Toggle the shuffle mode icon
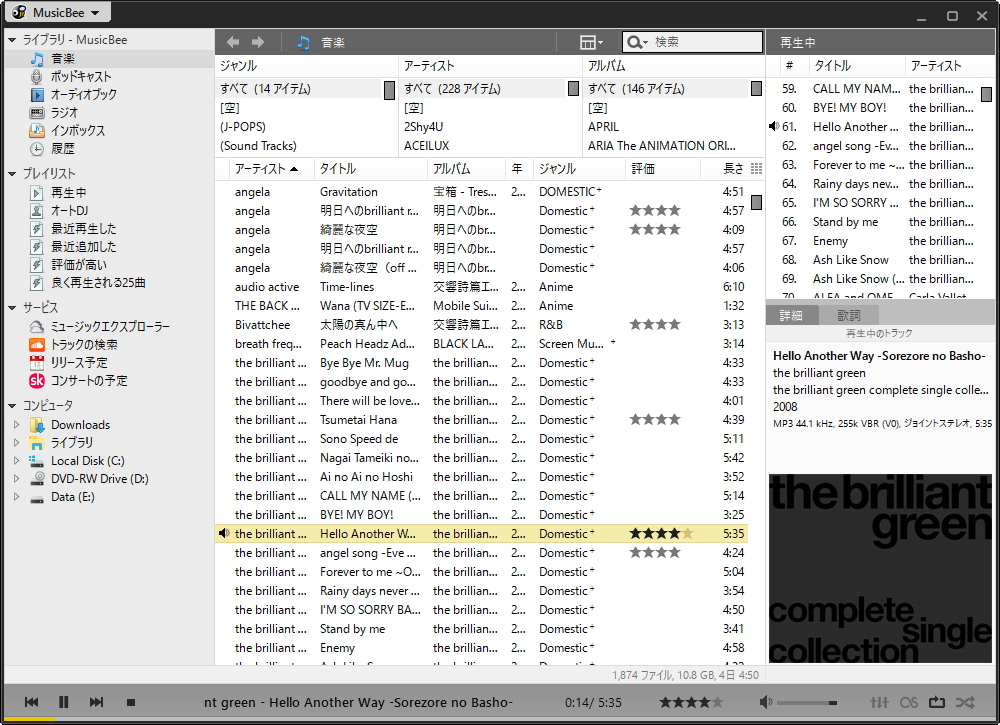 point(965,702)
